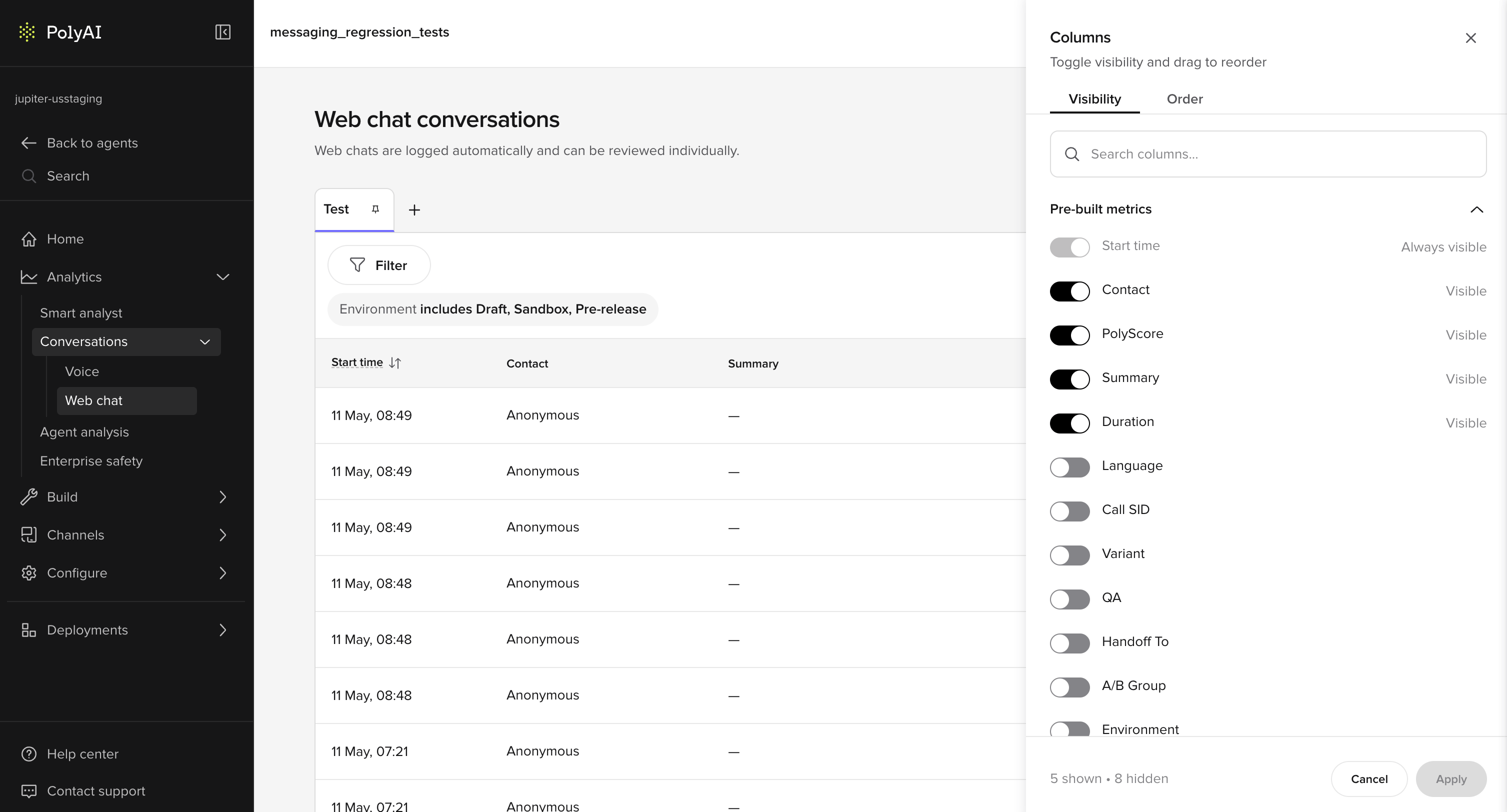This screenshot has width=1507, height=812.
Task: Open Enterprise safety
Action: pyautogui.click(x=91, y=461)
